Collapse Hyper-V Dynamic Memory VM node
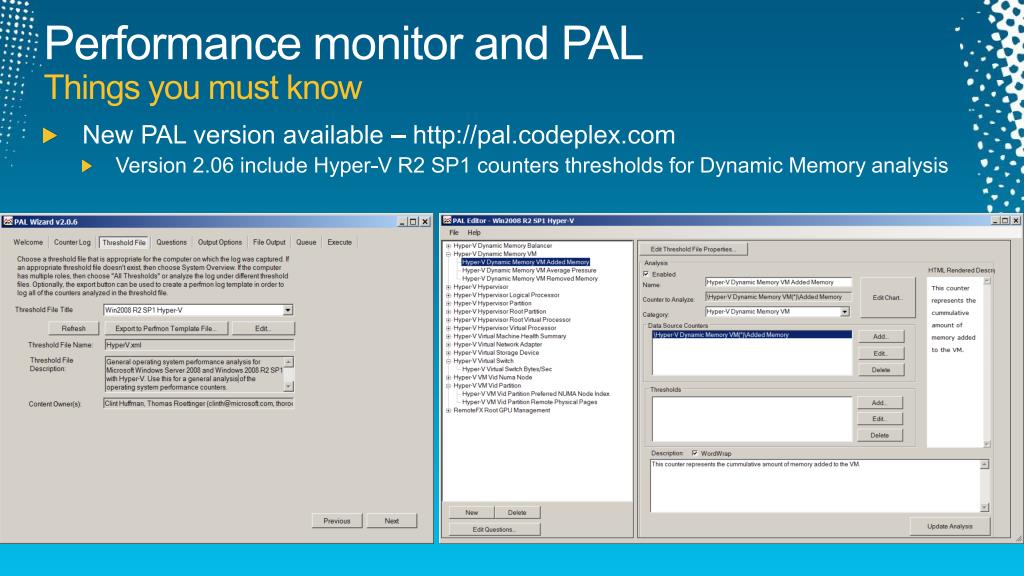1024x576 pixels. pos(449,254)
